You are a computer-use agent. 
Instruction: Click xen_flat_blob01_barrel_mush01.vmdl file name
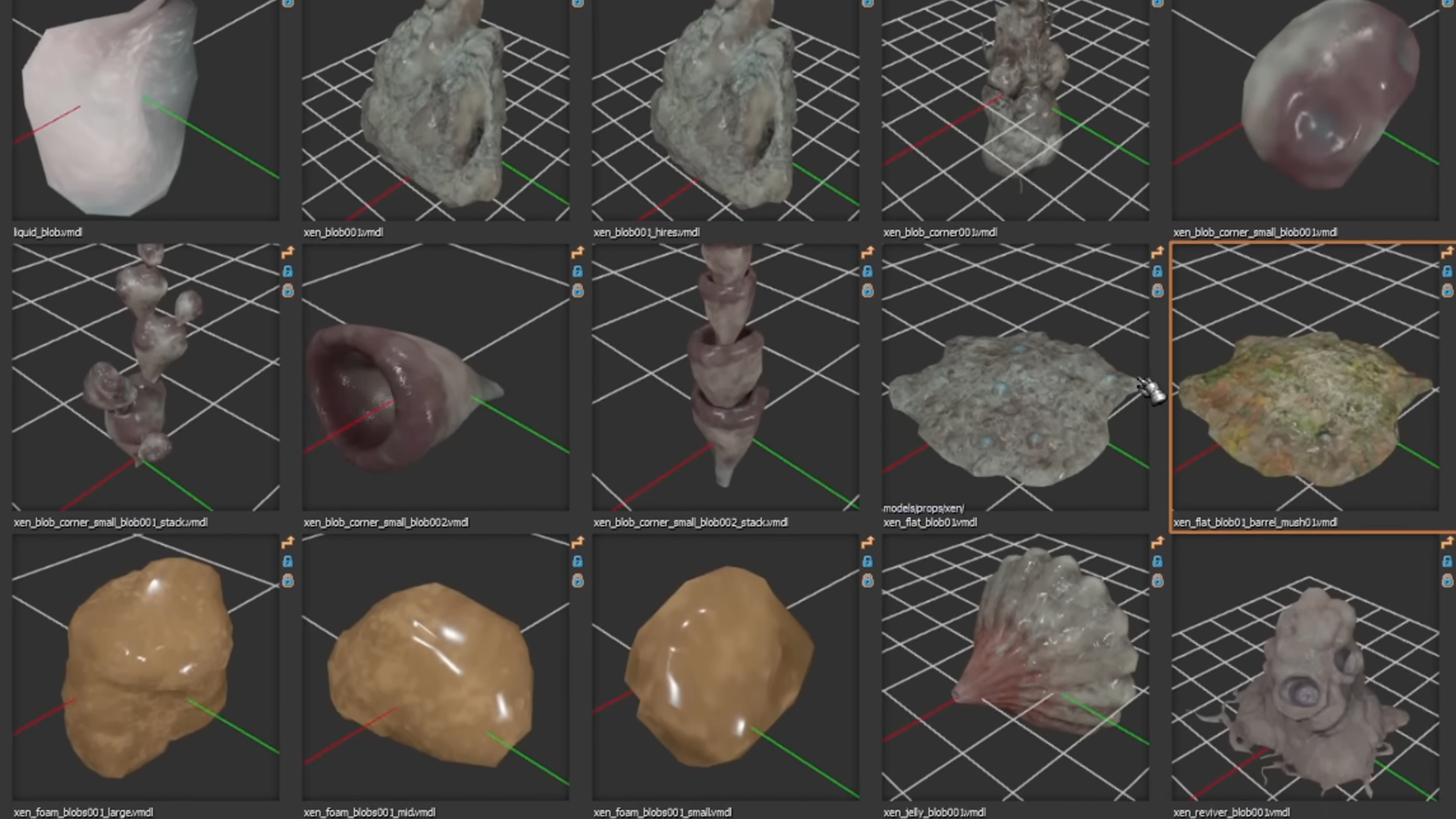click(1255, 522)
